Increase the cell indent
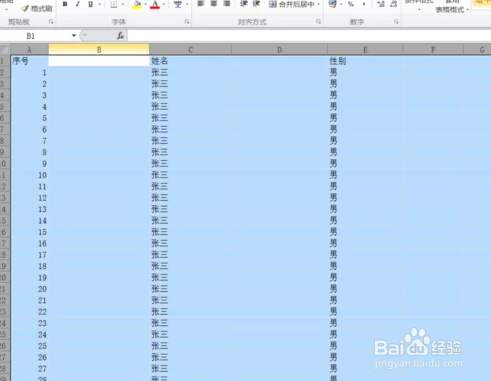 pyautogui.click(x=256, y=4)
